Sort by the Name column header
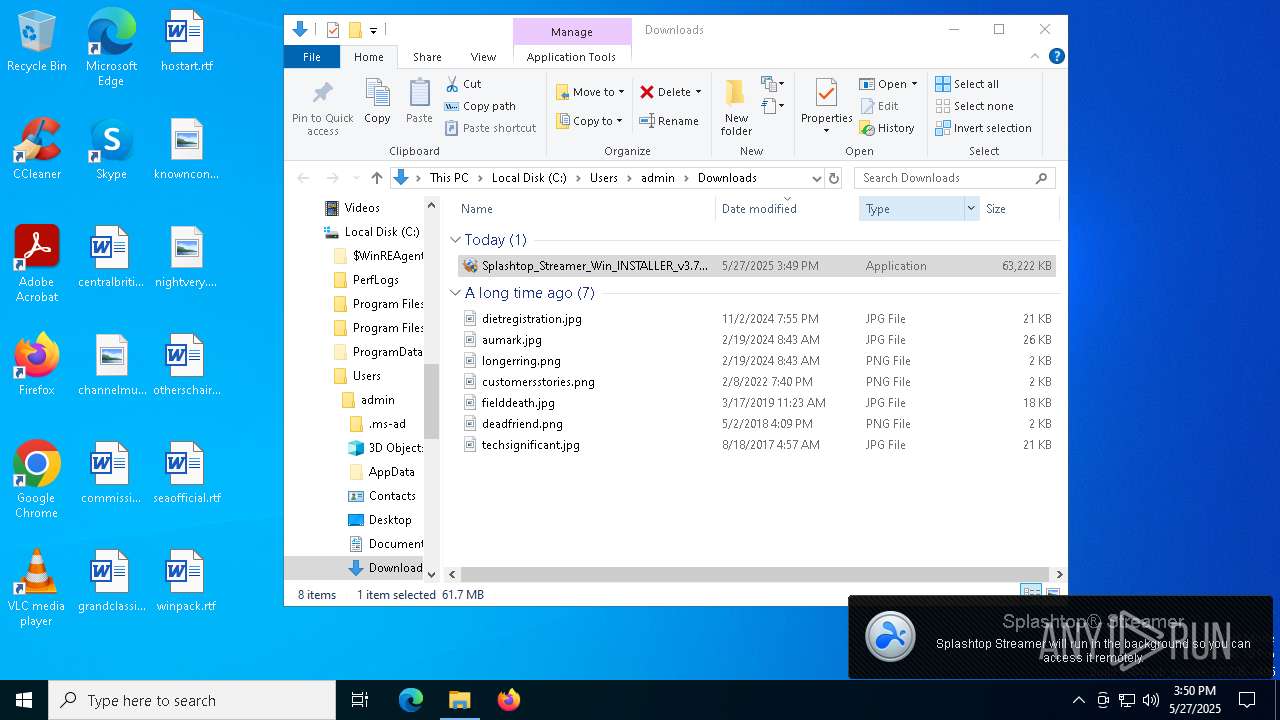Image resolution: width=1280 pixels, height=720 pixels. 584,209
